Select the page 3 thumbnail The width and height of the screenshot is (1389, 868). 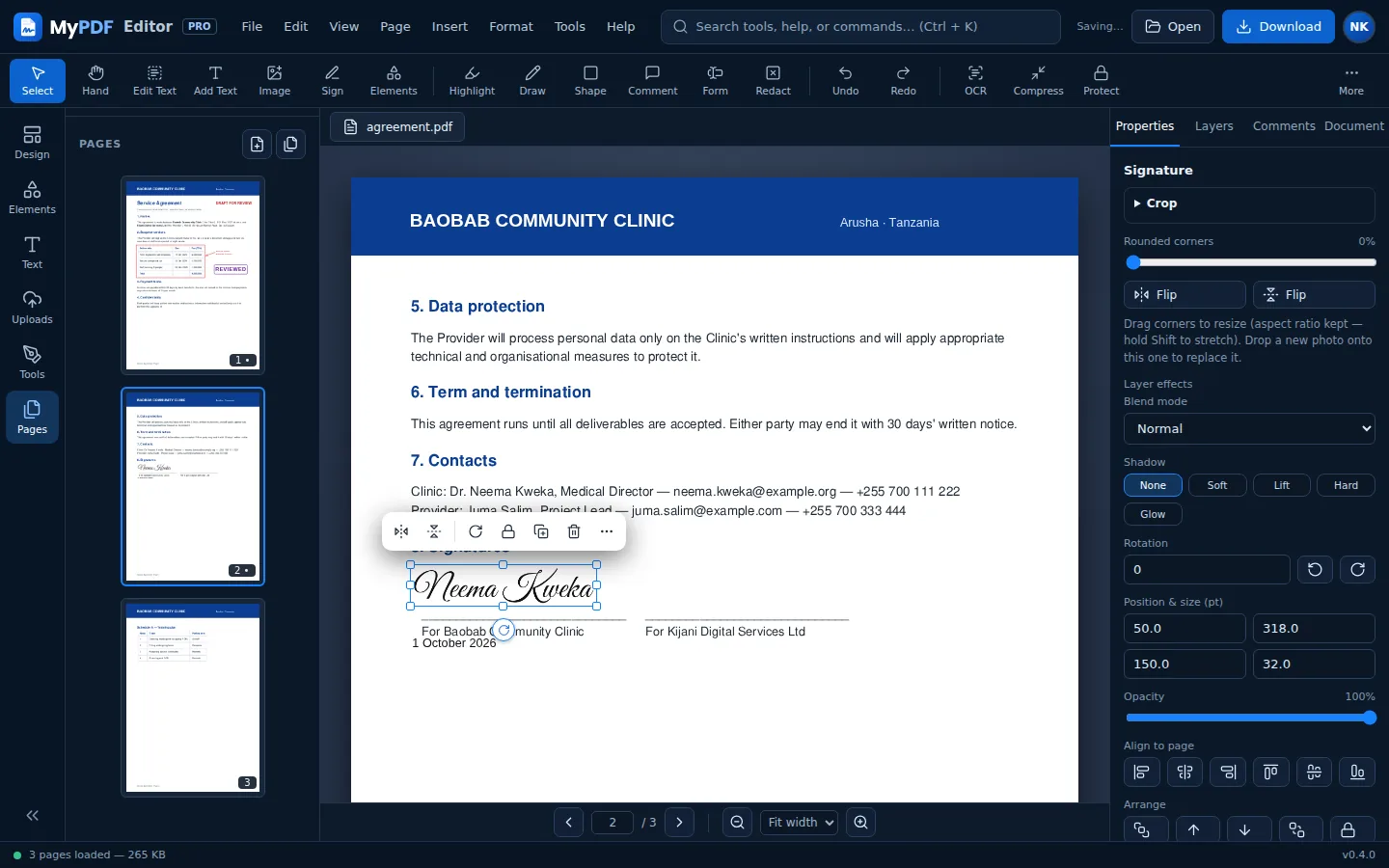(193, 697)
